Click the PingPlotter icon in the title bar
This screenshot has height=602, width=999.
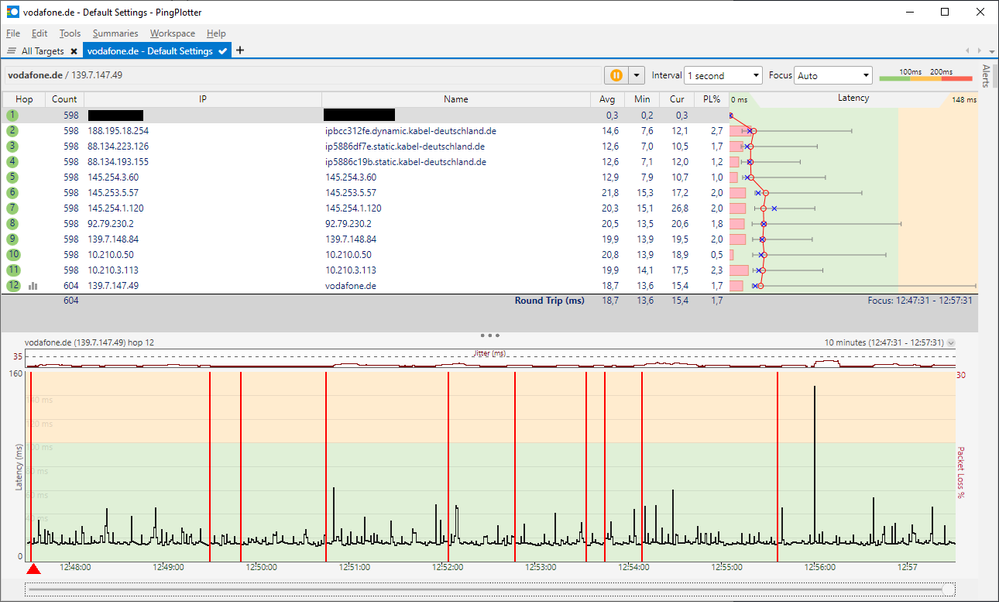click(x=11, y=12)
